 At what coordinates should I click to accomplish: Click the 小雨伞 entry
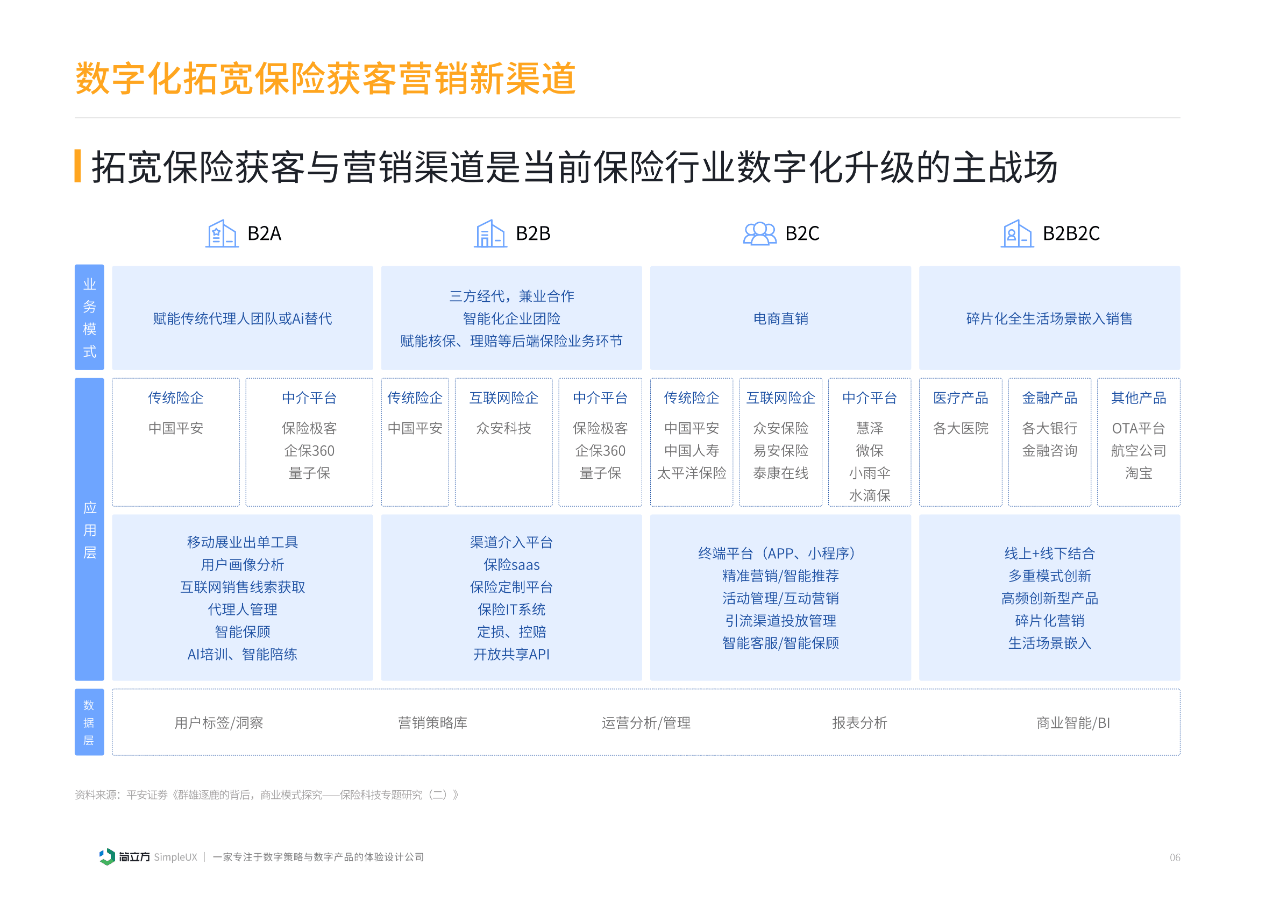[x=869, y=473]
